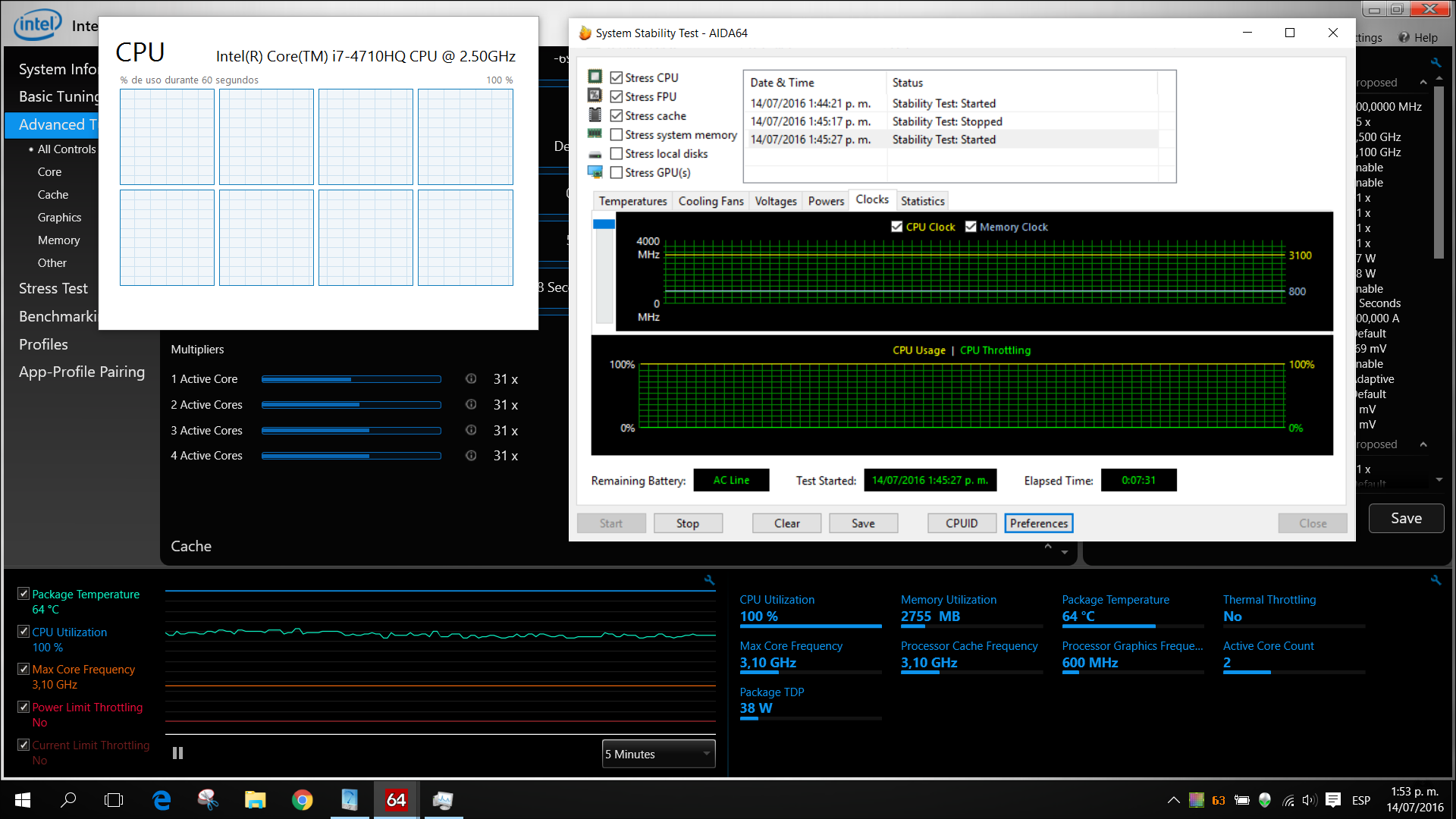Open taskbar search
The width and height of the screenshot is (1456, 819).
click(68, 800)
